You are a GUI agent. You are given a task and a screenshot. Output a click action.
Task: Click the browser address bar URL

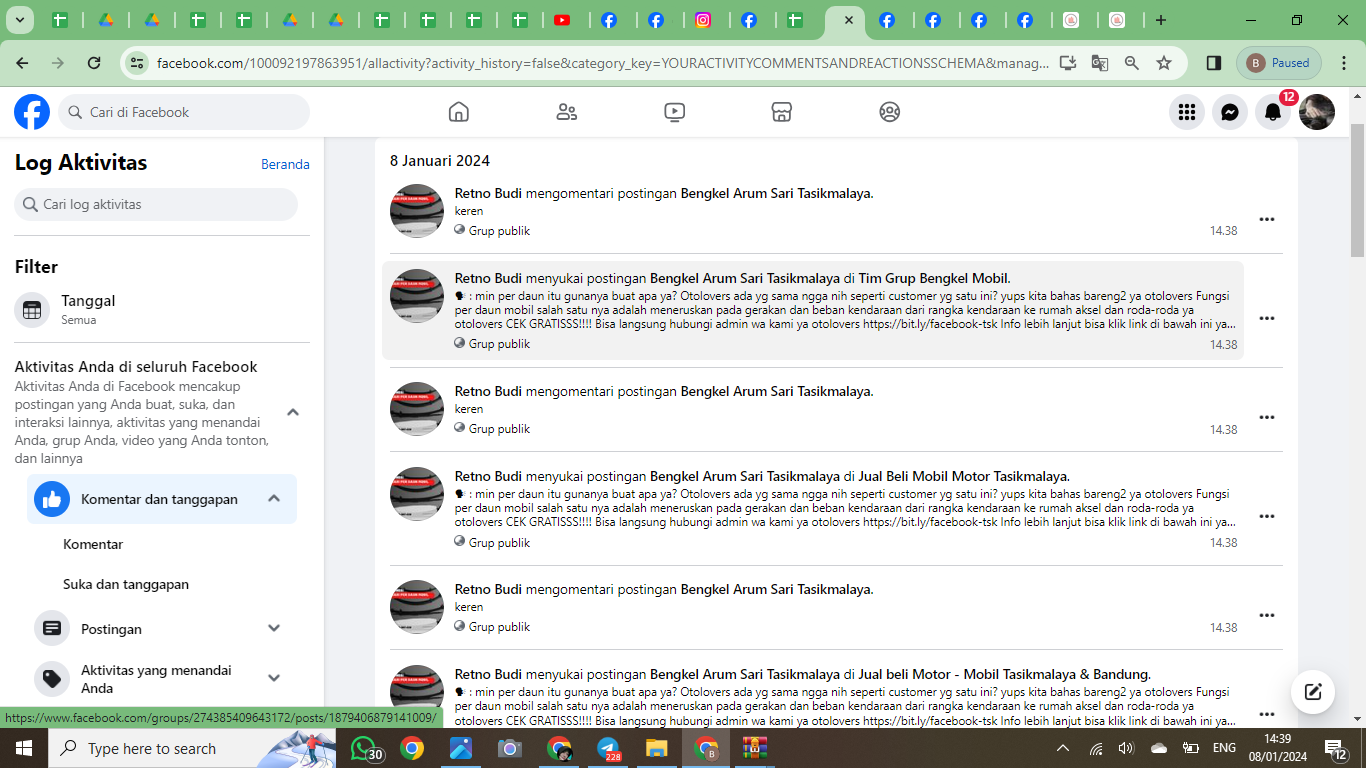[603, 63]
